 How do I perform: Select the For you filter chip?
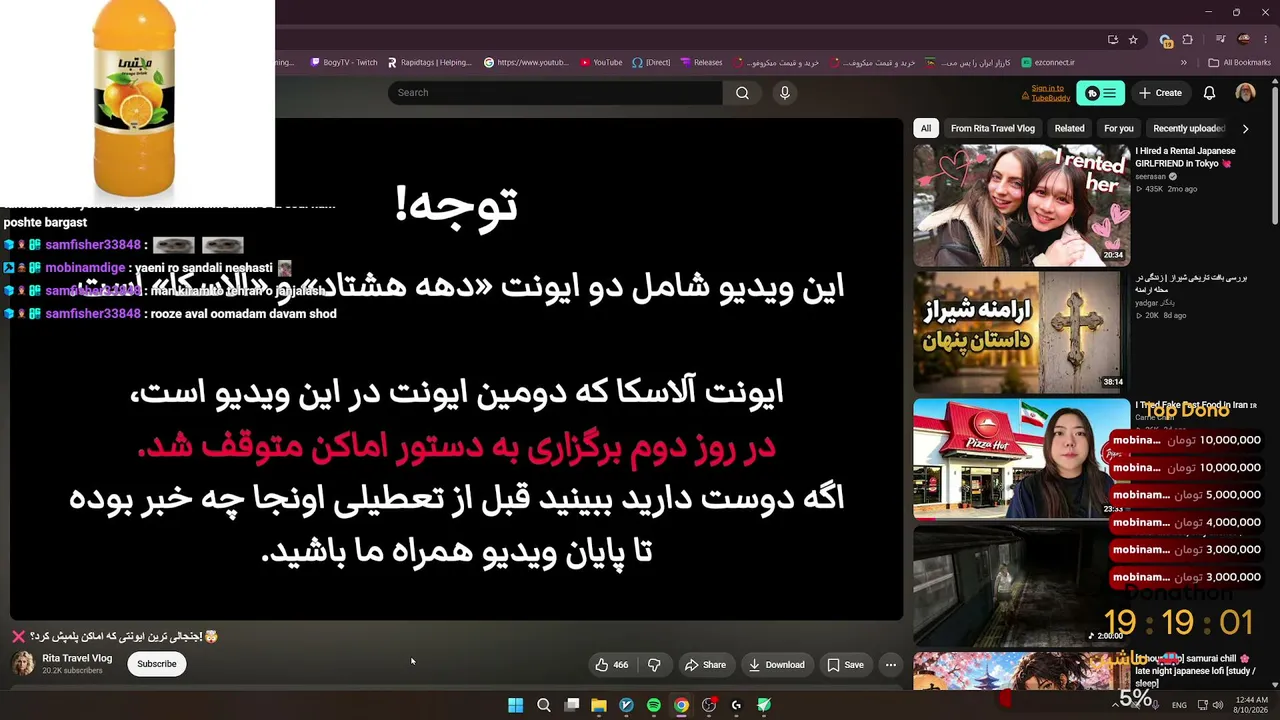pyautogui.click(x=1119, y=129)
